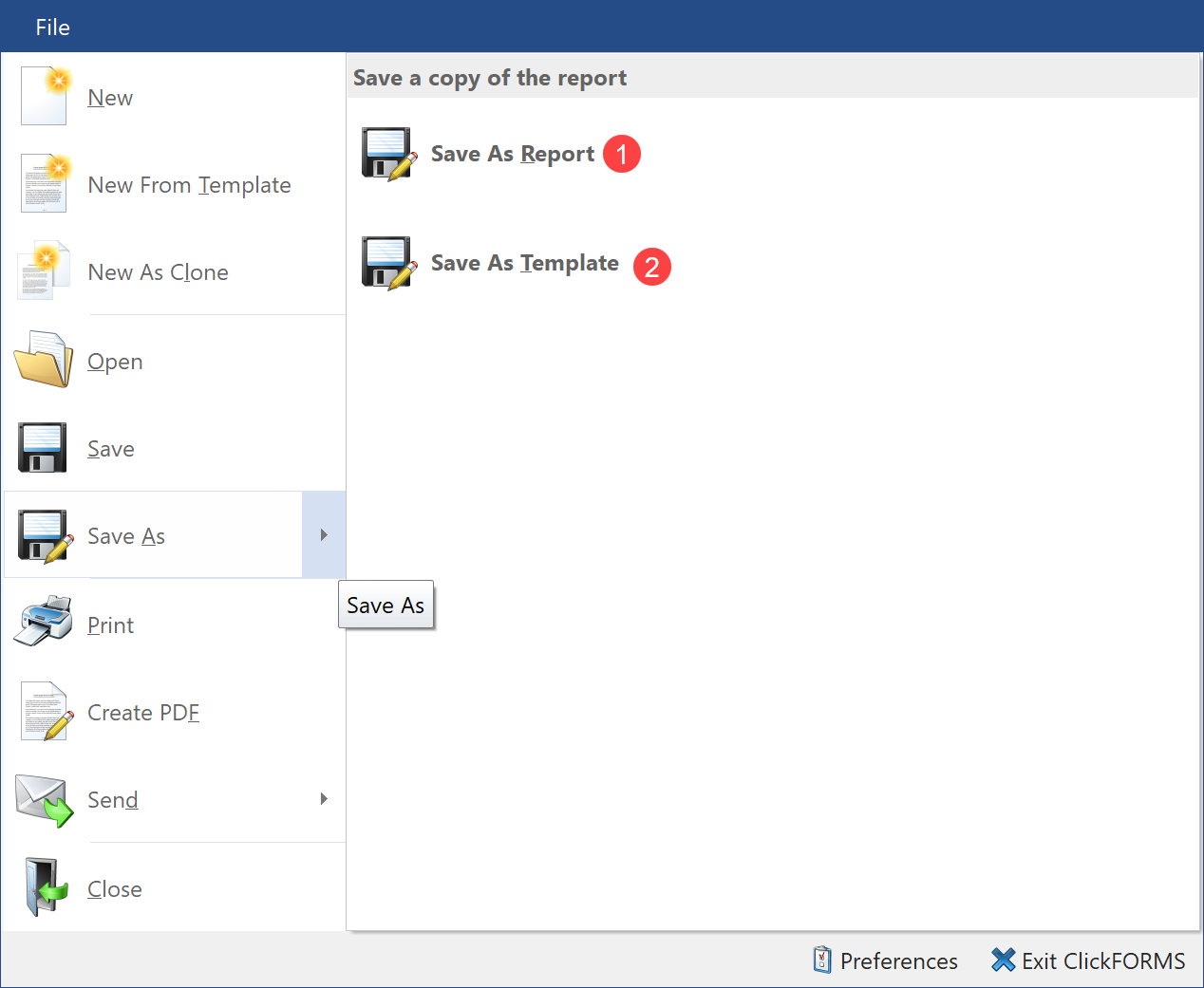Image resolution: width=1204 pixels, height=988 pixels.
Task: Expand the Send submenu arrow
Action: [x=324, y=799]
